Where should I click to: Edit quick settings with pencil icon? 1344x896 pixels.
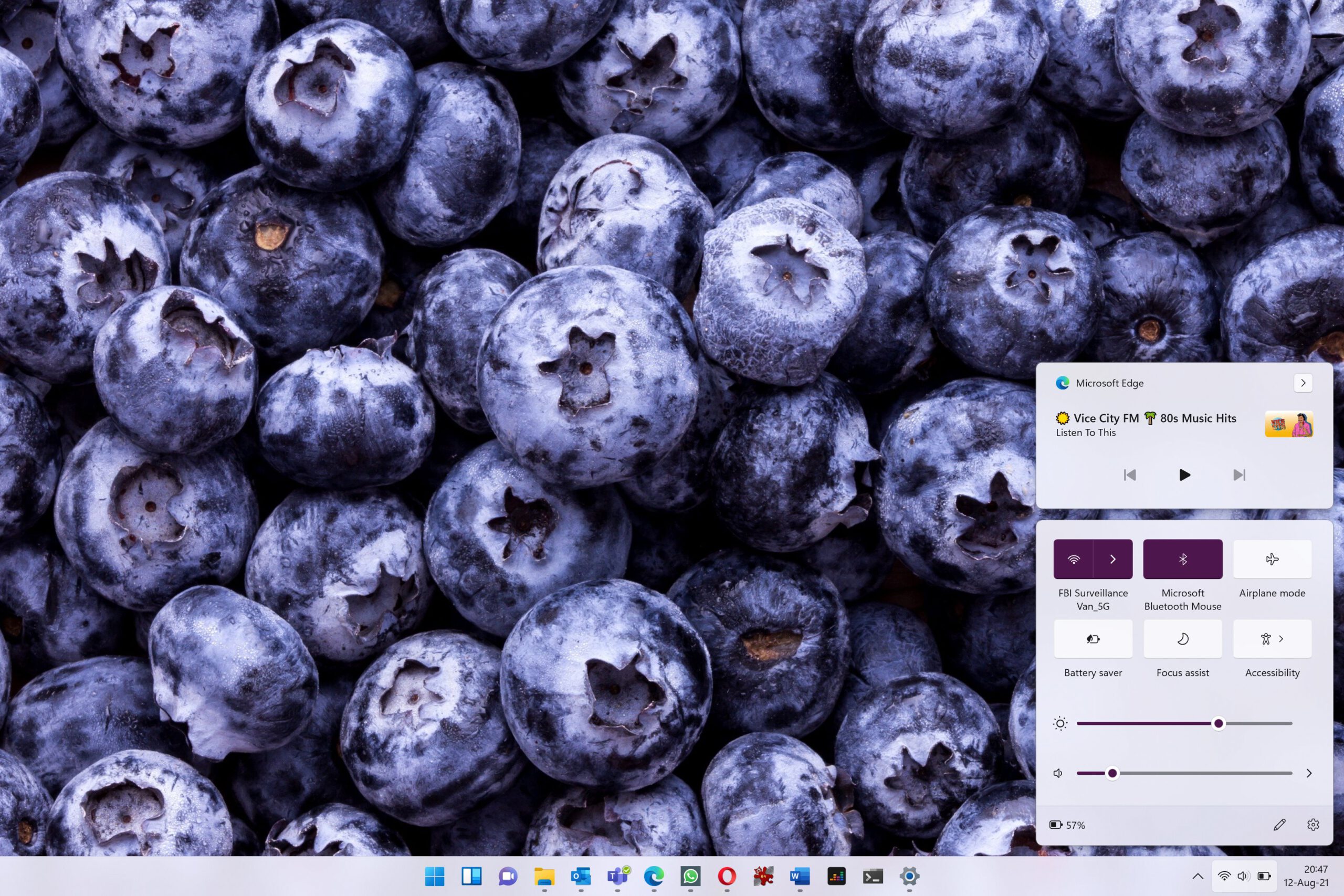[1279, 825]
